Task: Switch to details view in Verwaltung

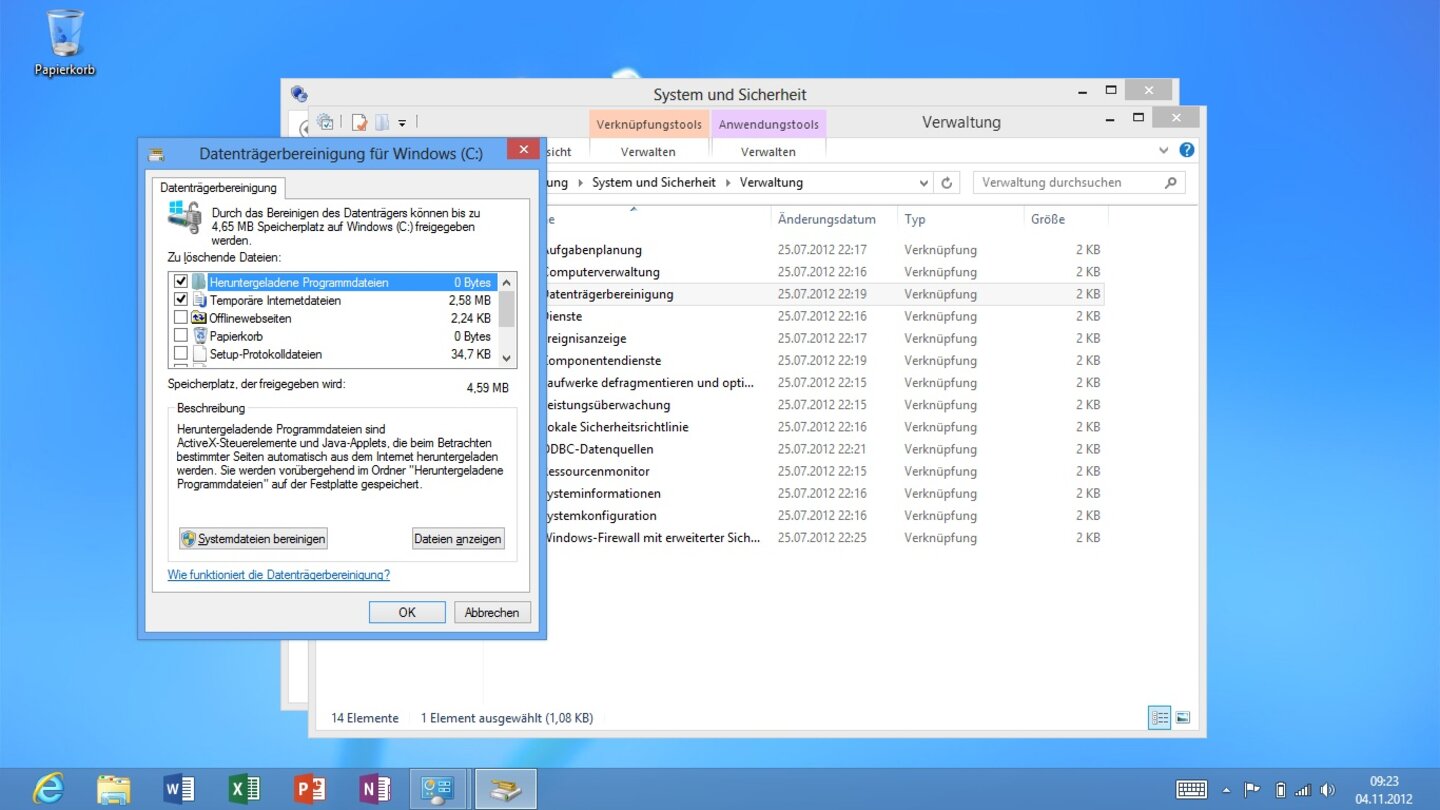Action: pos(1159,718)
